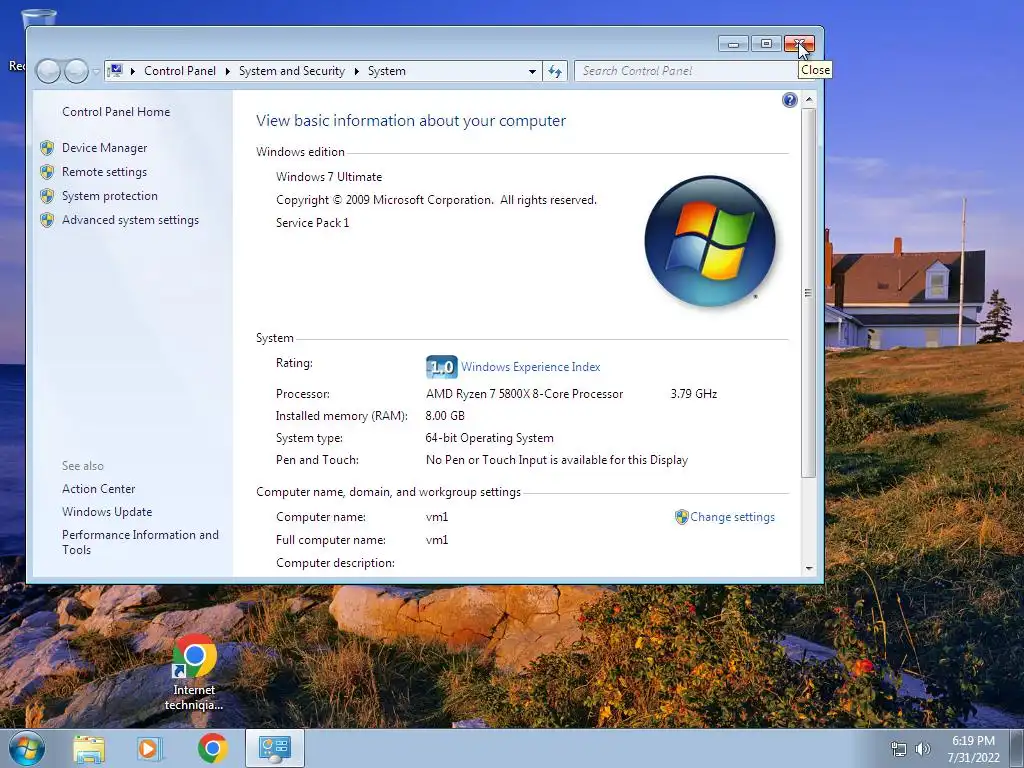Maximize the System window
The height and width of the screenshot is (768, 1024).
coord(766,44)
